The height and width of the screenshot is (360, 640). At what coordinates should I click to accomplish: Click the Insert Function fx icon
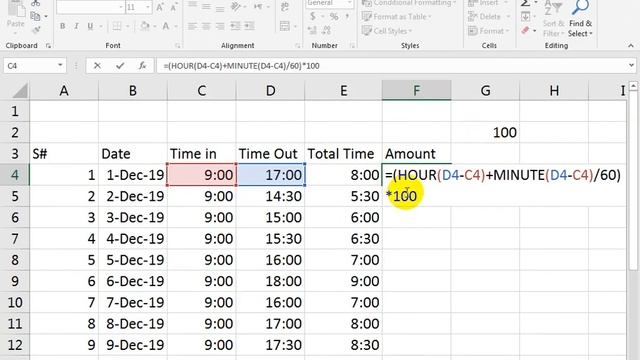(142, 65)
